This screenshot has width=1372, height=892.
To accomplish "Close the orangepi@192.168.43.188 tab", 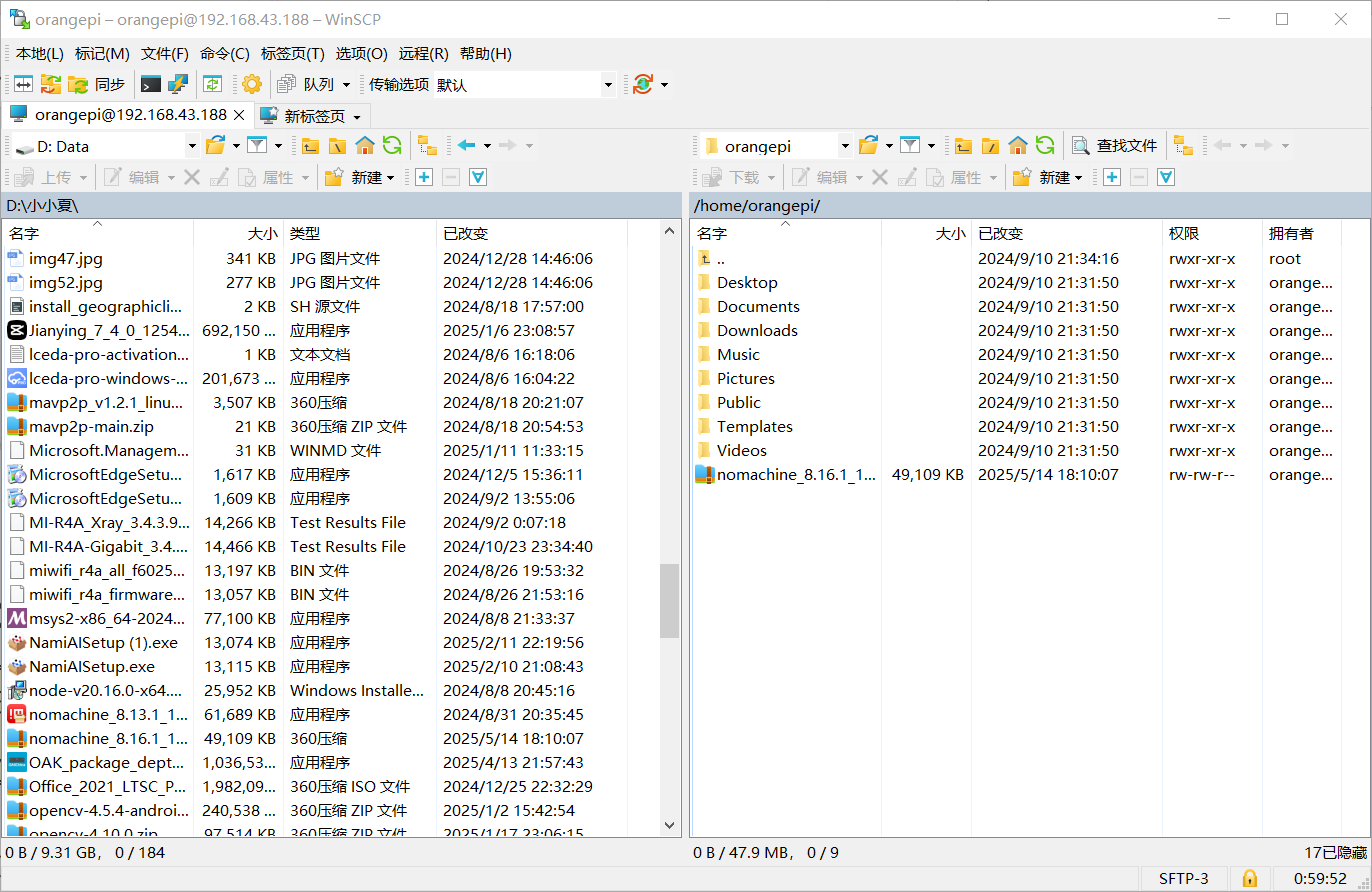I will [239, 115].
